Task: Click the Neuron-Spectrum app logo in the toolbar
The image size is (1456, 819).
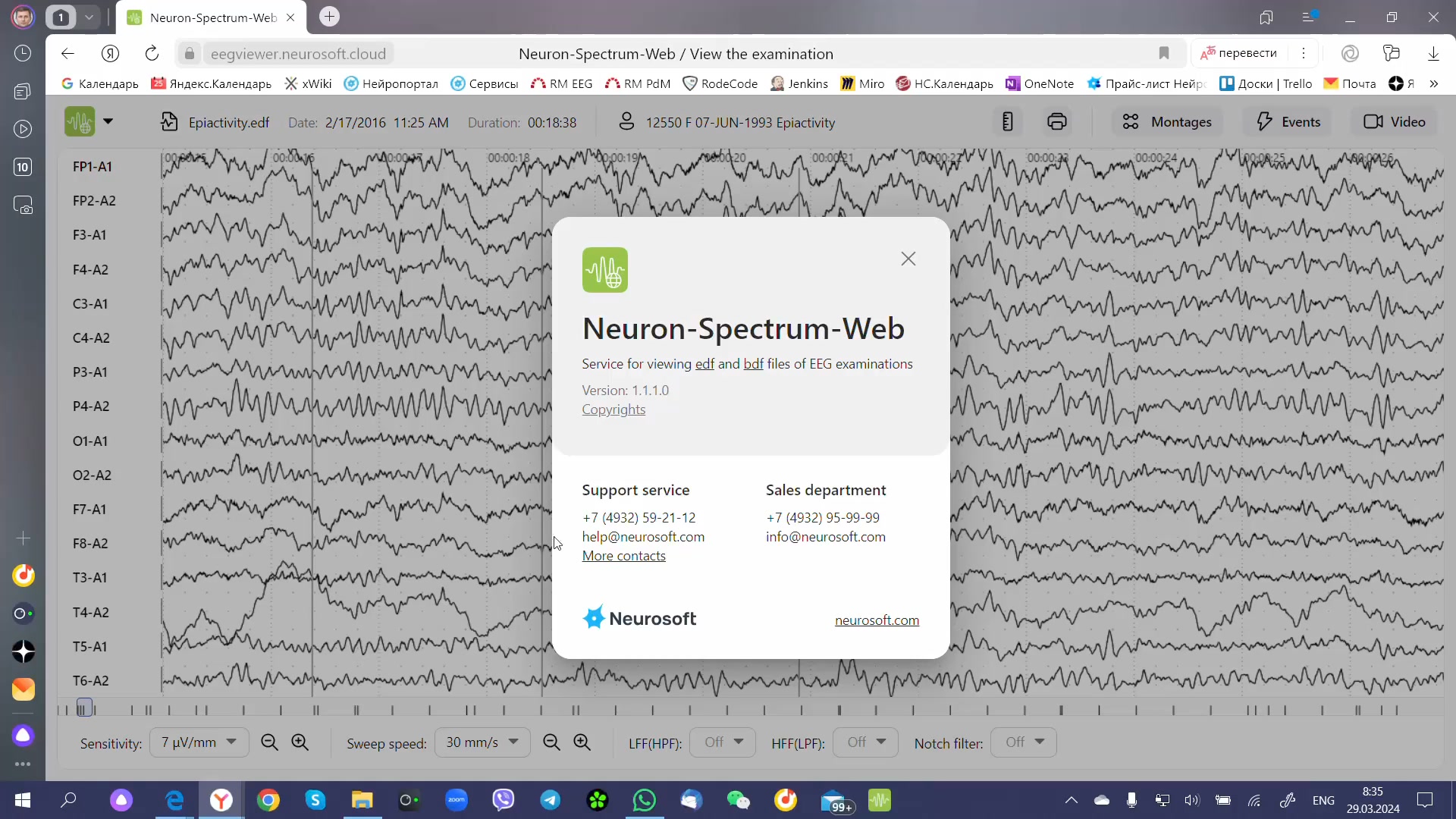Action: [x=80, y=121]
